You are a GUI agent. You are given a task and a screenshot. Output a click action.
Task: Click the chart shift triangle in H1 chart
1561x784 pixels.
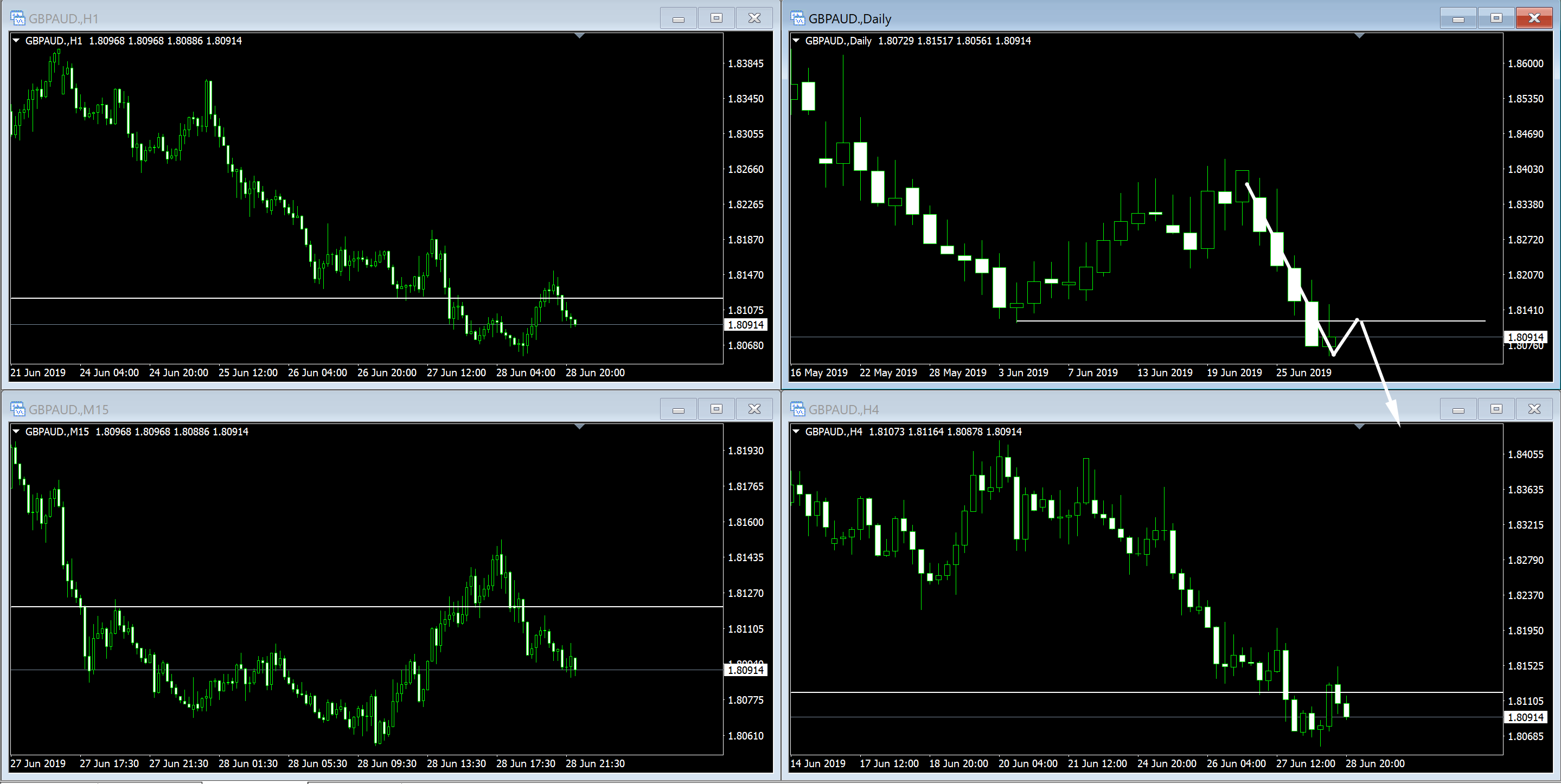(579, 36)
